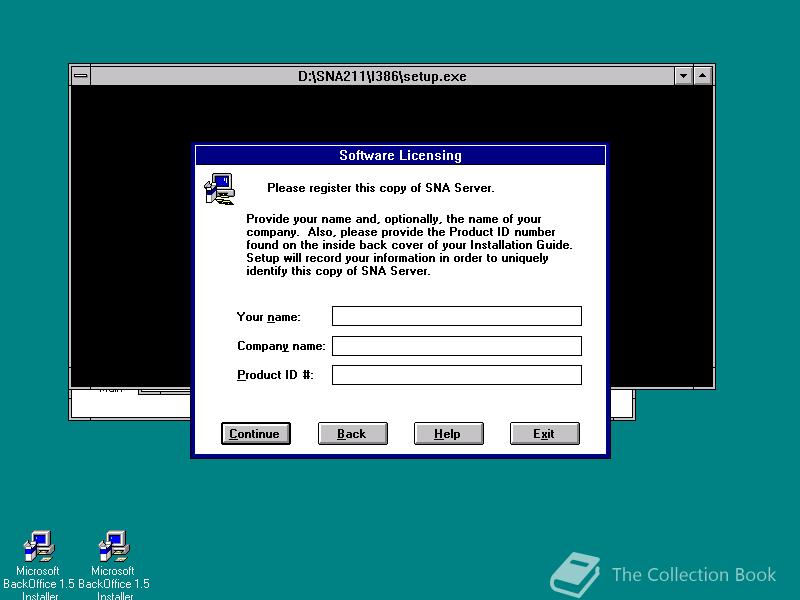
Task: Click the setup computer icon in dialog
Action: pos(219,189)
